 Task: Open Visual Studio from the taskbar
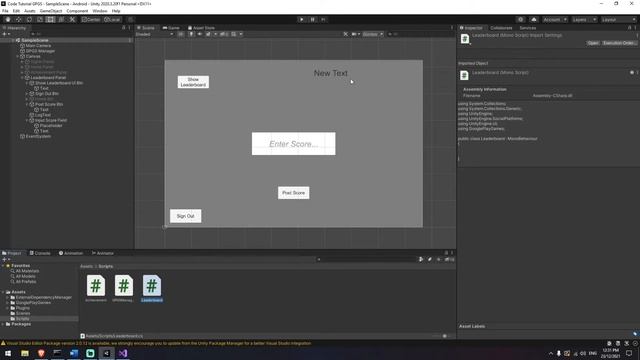click(123, 353)
